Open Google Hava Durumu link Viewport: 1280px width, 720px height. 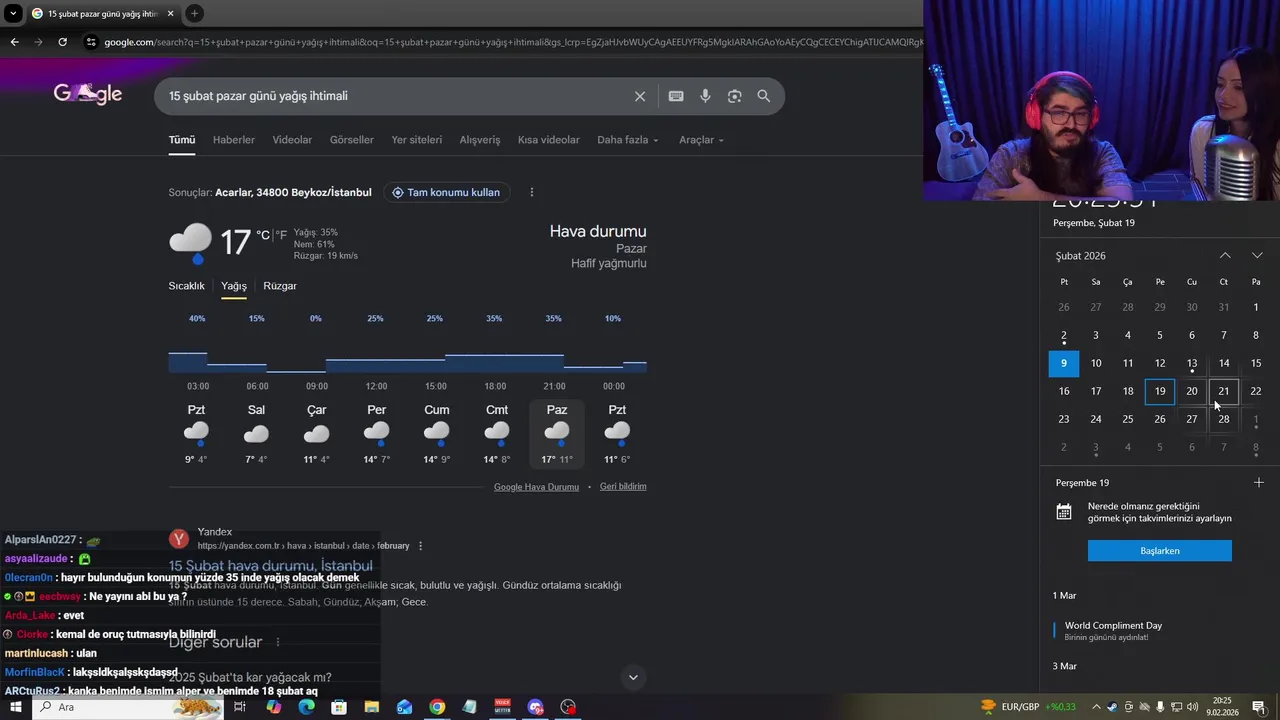click(536, 487)
